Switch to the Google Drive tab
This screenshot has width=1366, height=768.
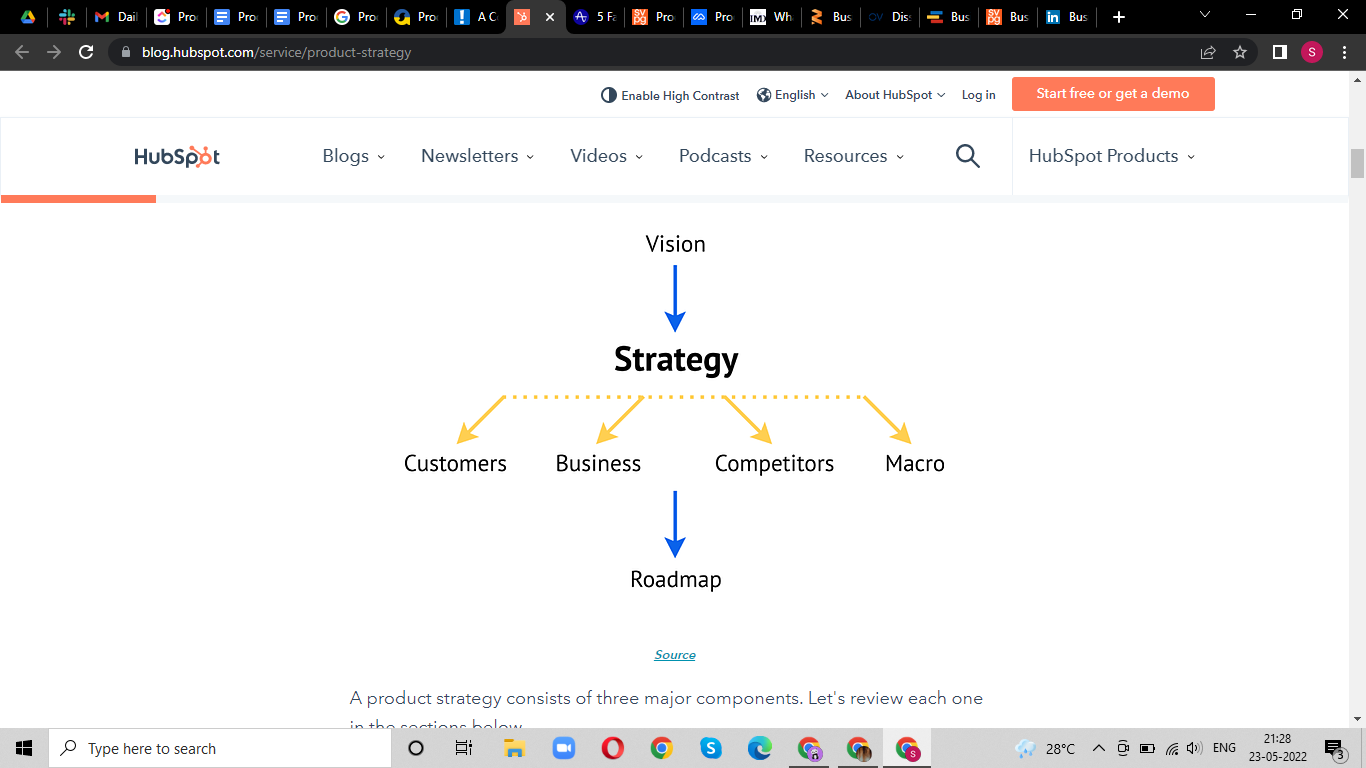click(x=28, y=17)
